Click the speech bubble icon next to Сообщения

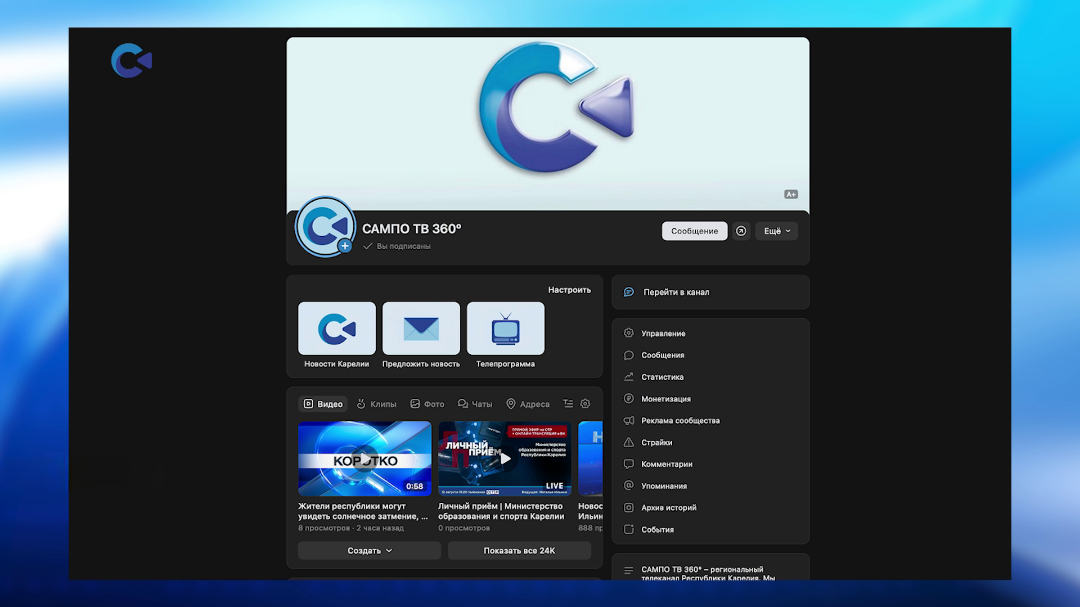coord(629,356)
